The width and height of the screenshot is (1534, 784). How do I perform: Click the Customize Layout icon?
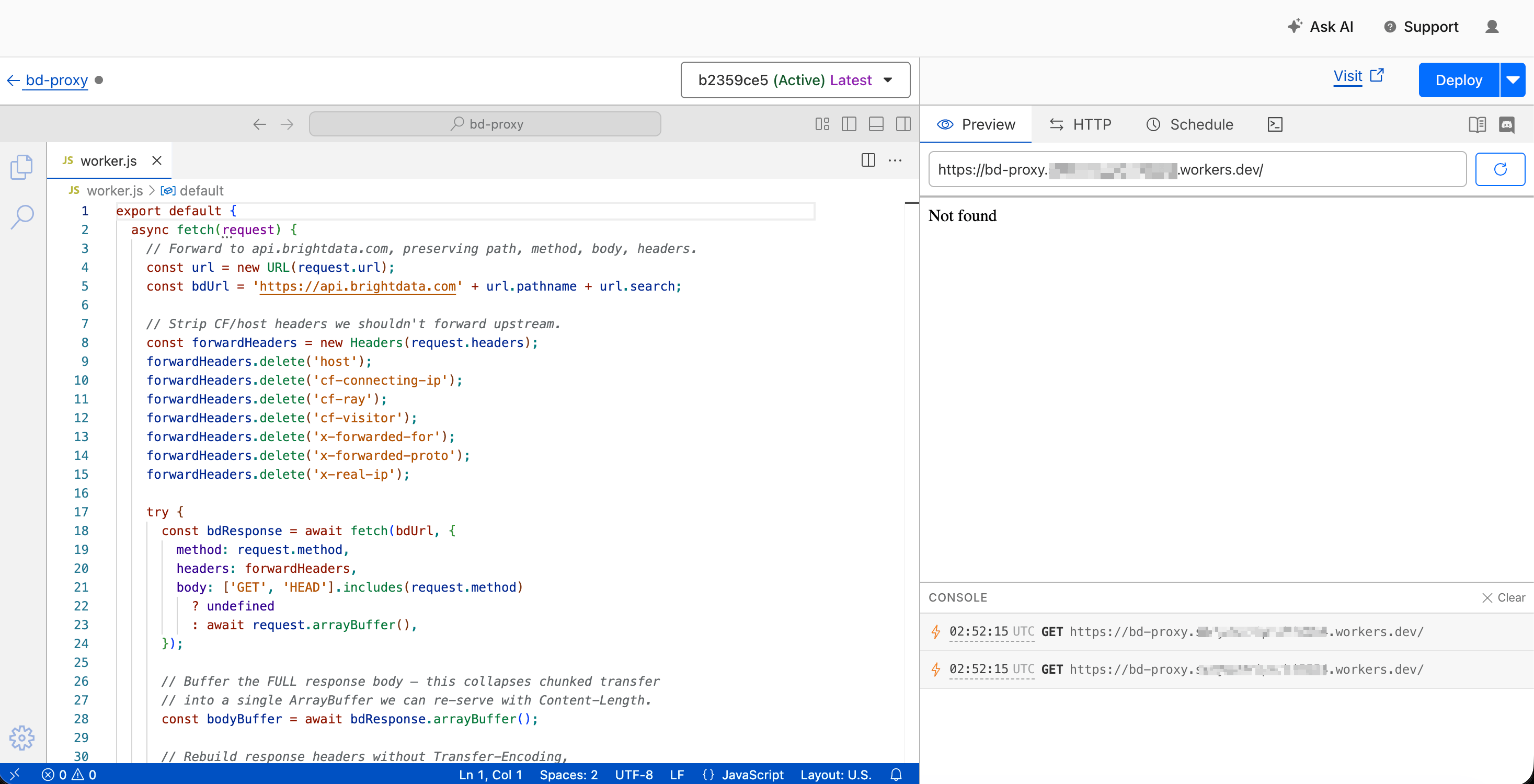822,124
